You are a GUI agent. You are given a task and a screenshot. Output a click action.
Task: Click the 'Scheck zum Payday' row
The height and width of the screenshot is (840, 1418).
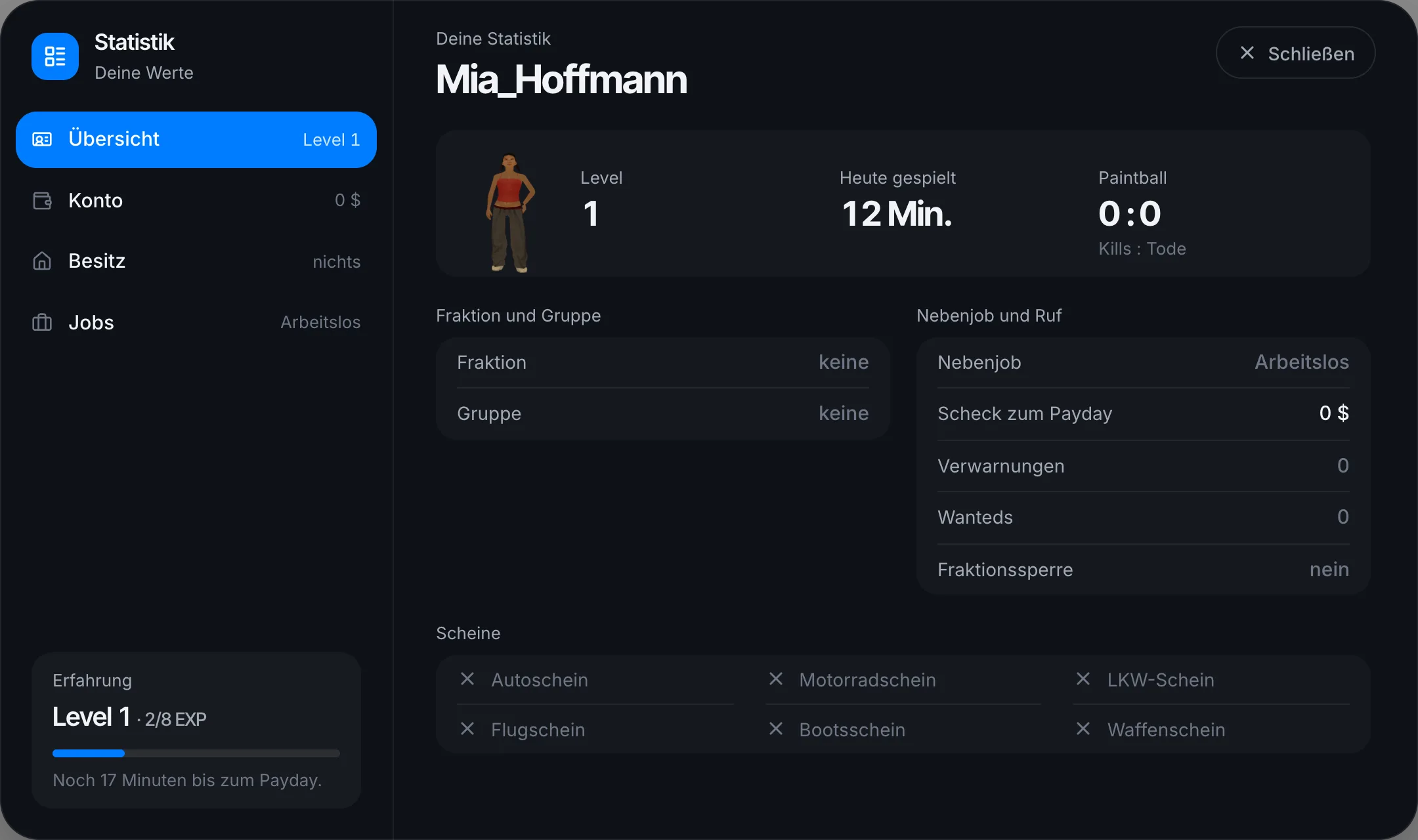tap(1143, 413)
